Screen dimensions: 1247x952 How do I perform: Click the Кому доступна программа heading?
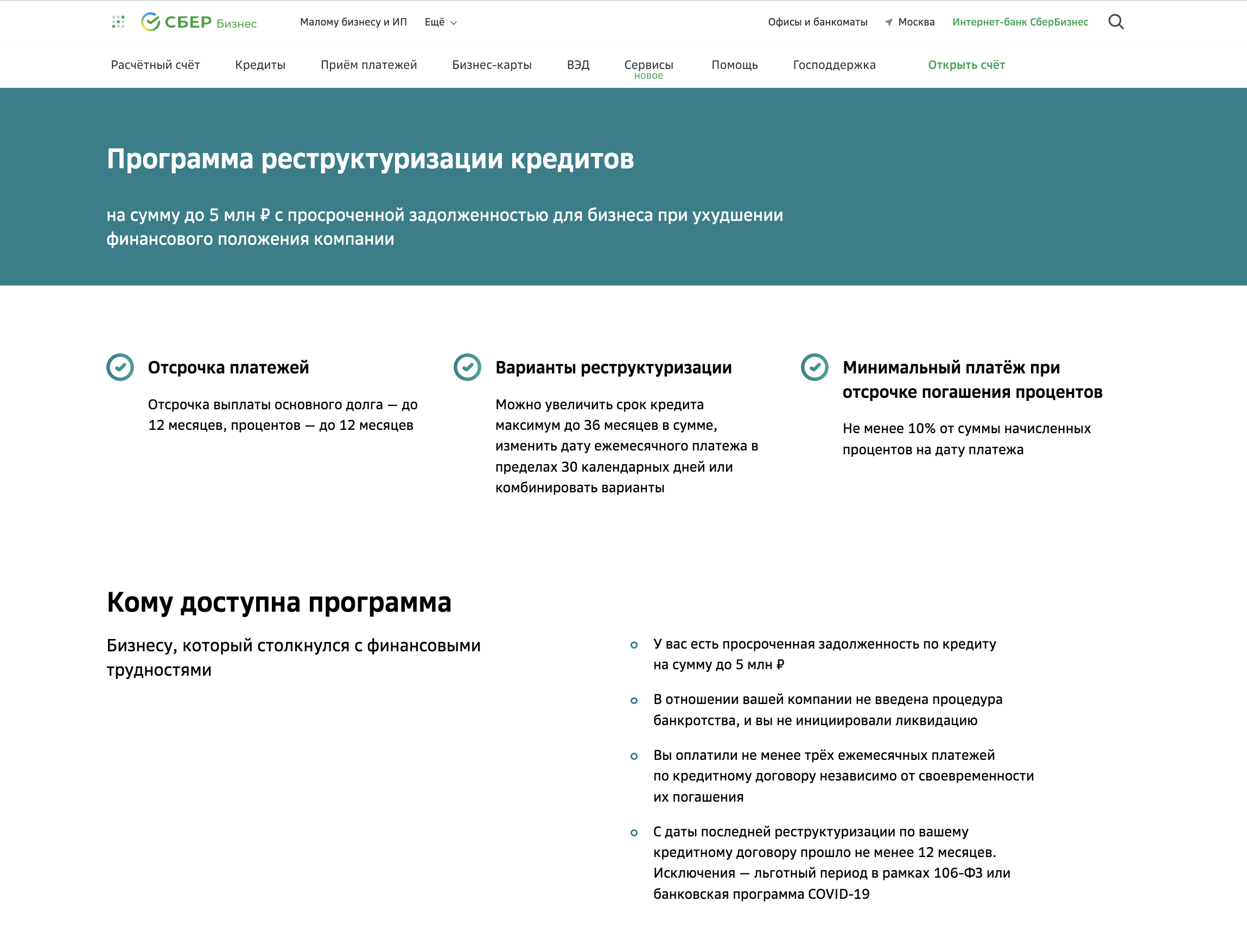[279, 602]
